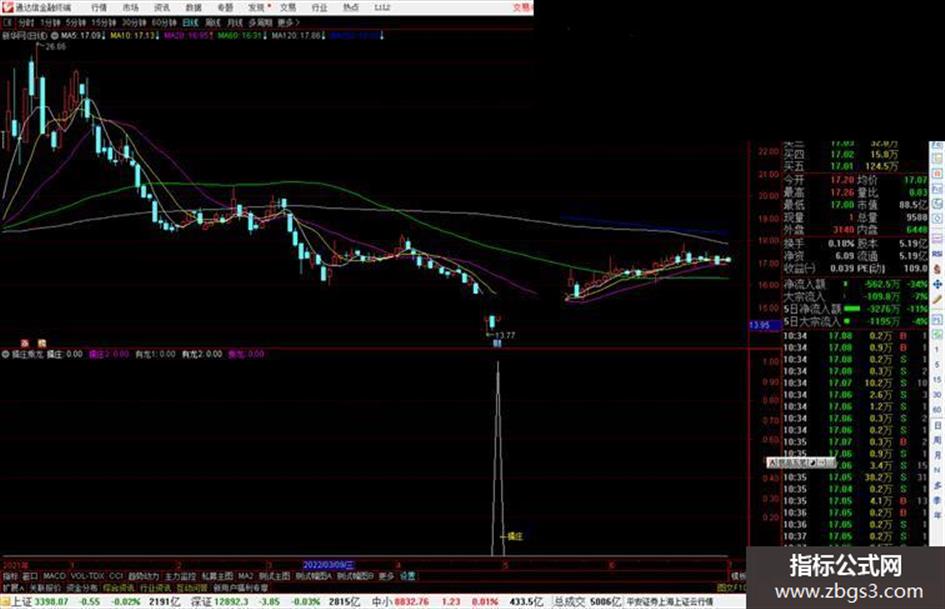Click the 5日净流入额 green bar
This screenshot has width=945, height=609.
tap(852, 309)
